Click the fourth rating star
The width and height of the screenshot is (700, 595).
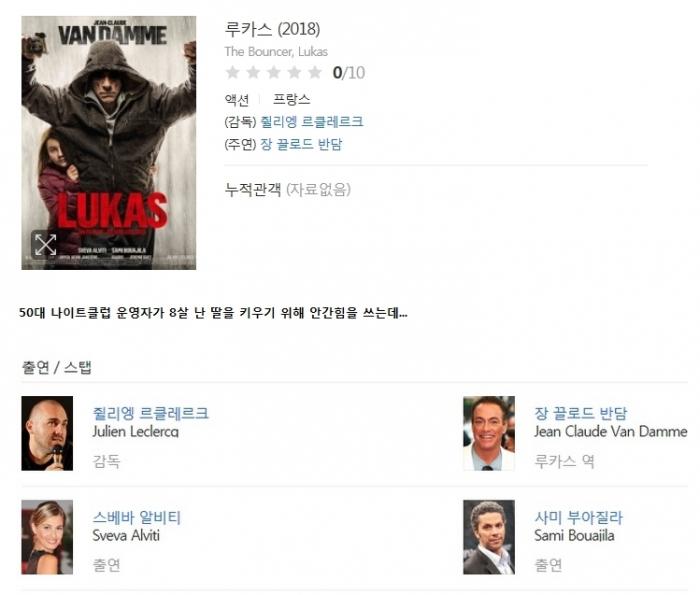294,72
